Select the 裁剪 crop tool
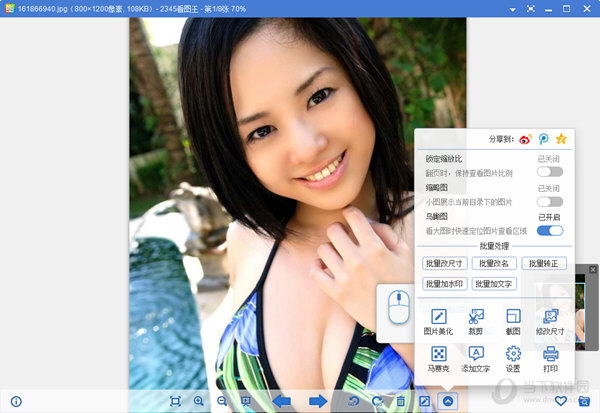 pyautogui.click(x=476, y=321)
